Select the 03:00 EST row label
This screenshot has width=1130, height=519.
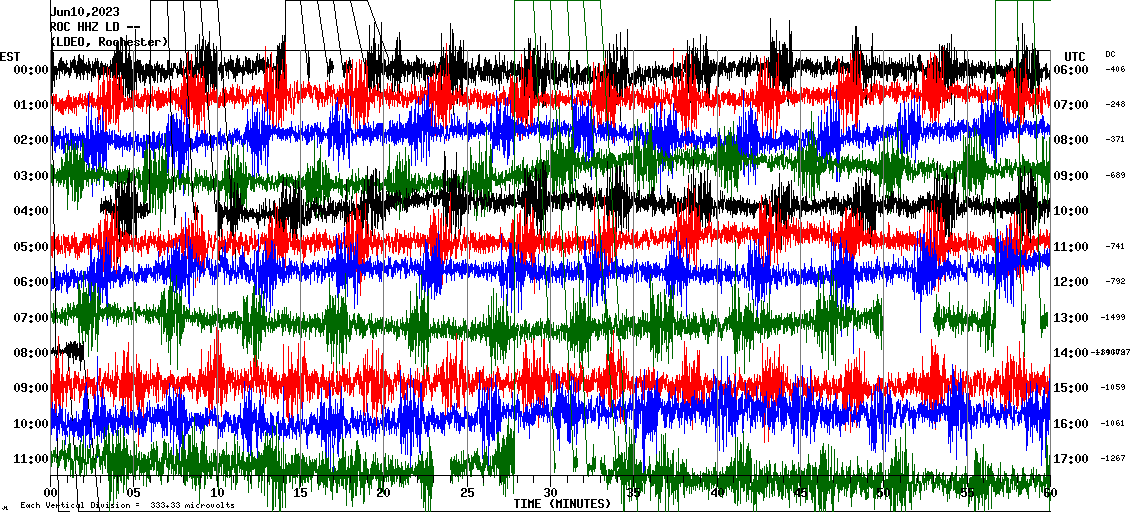coord(30,176)
